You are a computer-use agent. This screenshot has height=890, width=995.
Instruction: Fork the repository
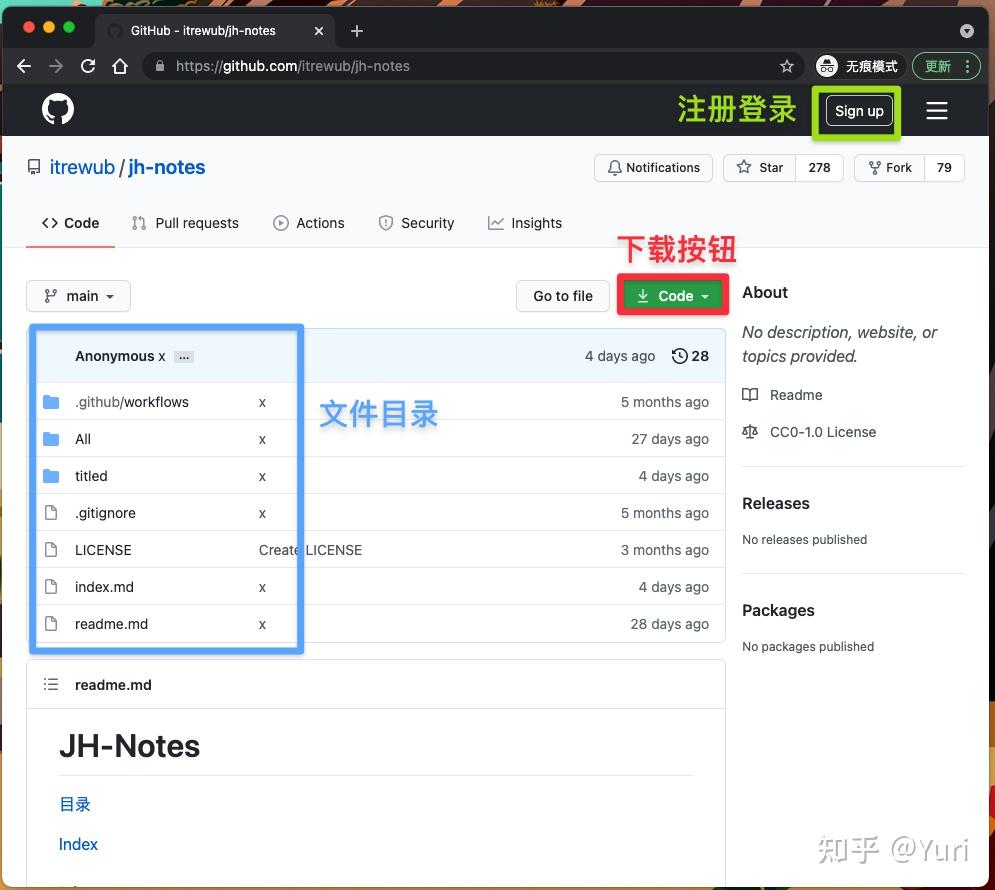(x=890, y=167)
